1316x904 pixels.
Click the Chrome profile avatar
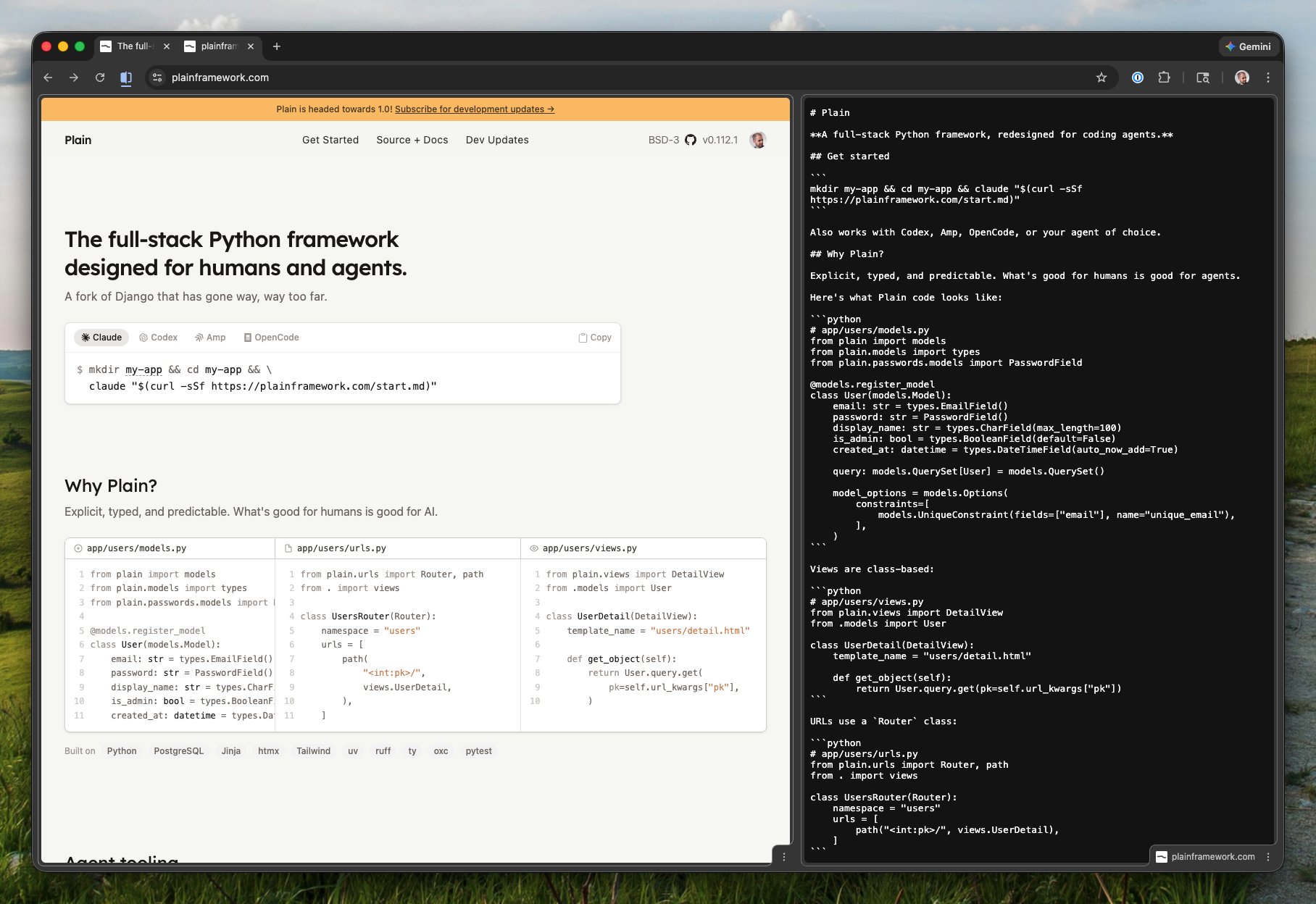1242,78
